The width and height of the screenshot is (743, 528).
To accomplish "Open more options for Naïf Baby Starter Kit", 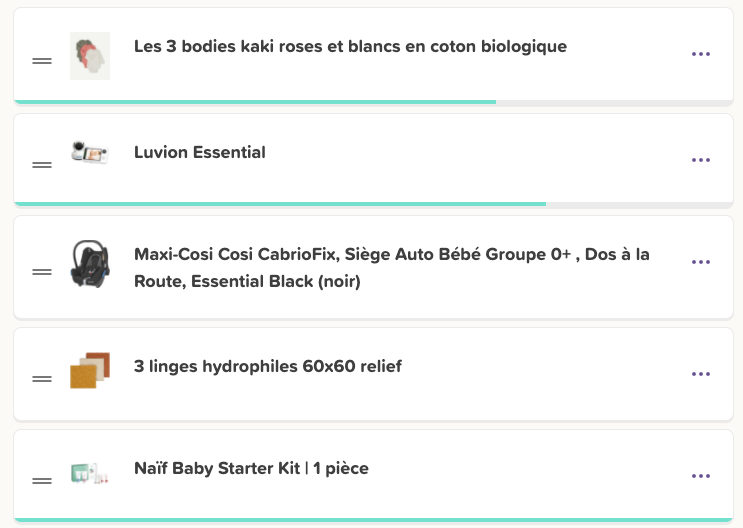I will tap(700, 476).
